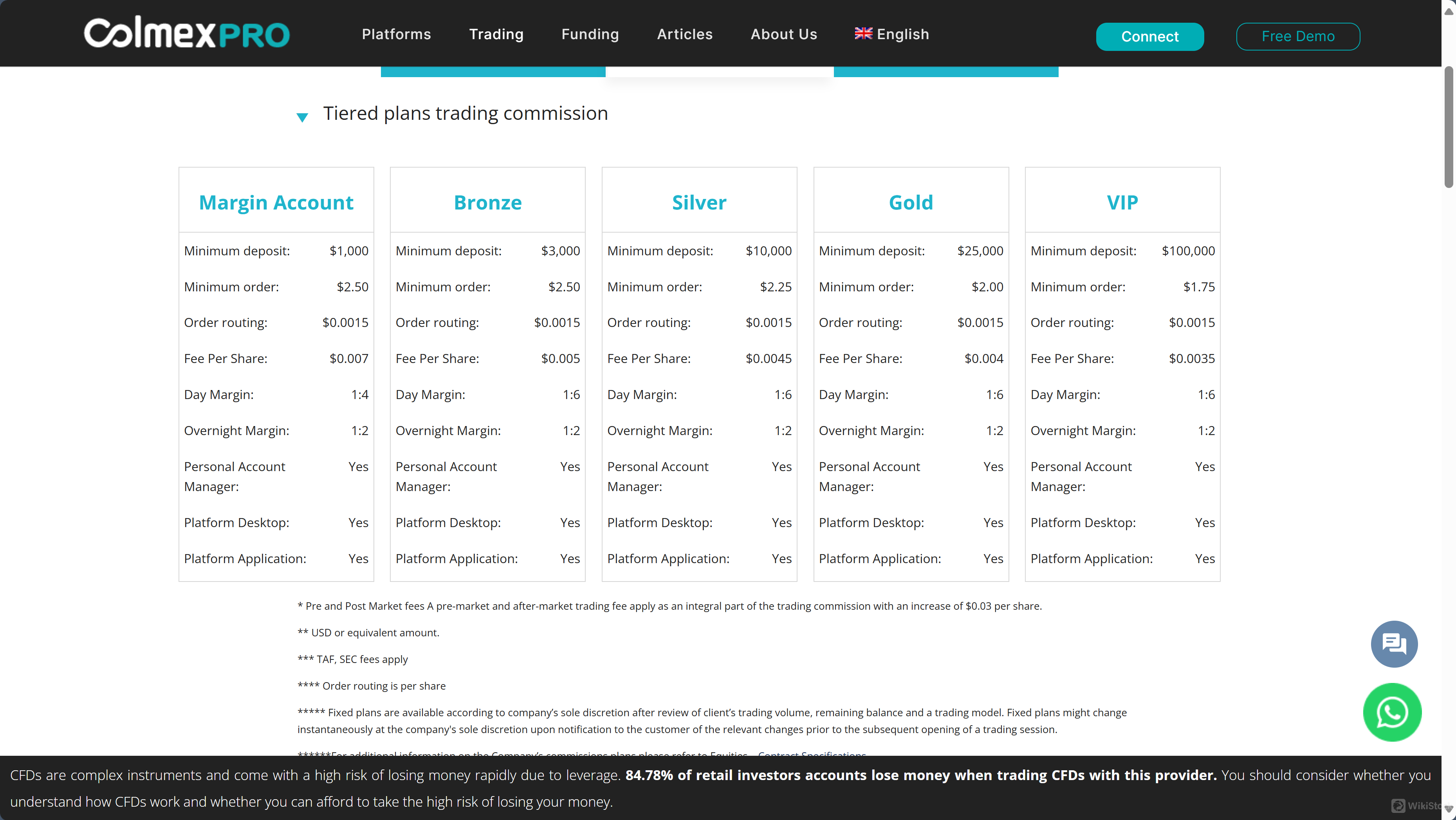Click the UK flag language icon

(x=863, y=33)
